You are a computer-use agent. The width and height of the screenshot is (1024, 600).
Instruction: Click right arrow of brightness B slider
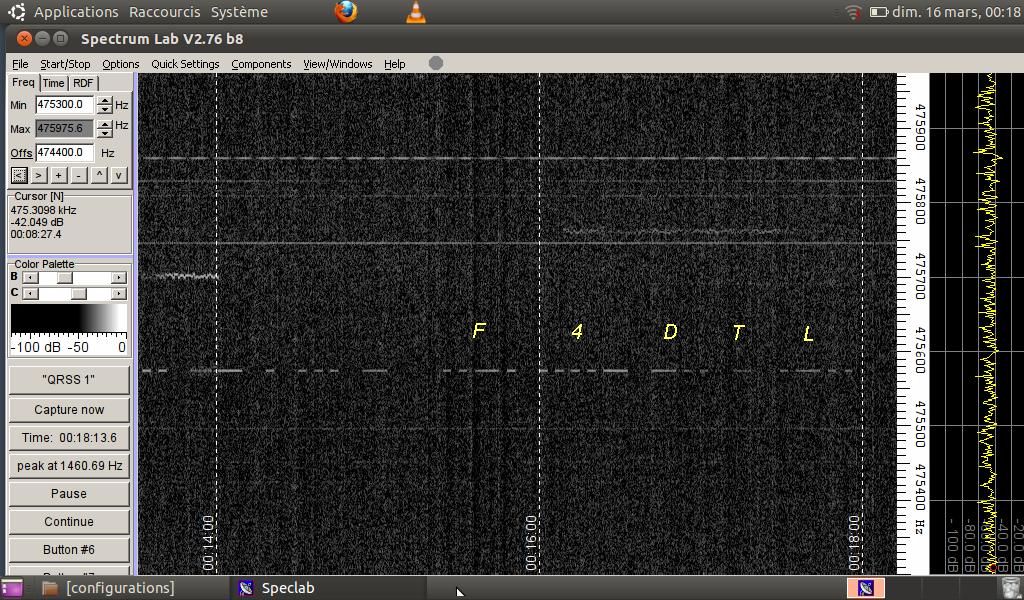coord(118,277)
